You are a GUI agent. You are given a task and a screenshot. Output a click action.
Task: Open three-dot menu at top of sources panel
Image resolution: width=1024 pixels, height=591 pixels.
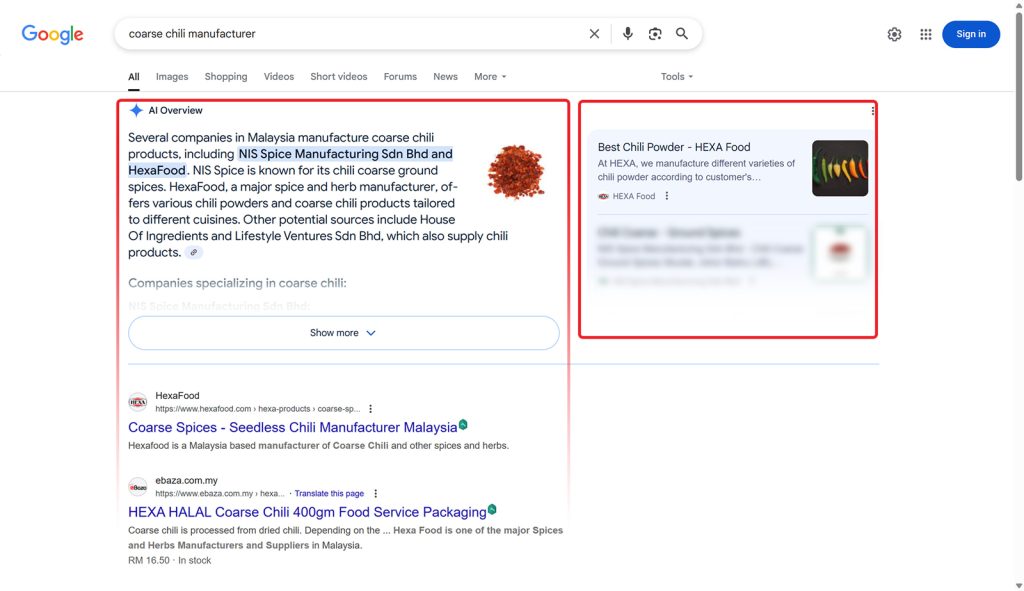click(x=872, y=111)
